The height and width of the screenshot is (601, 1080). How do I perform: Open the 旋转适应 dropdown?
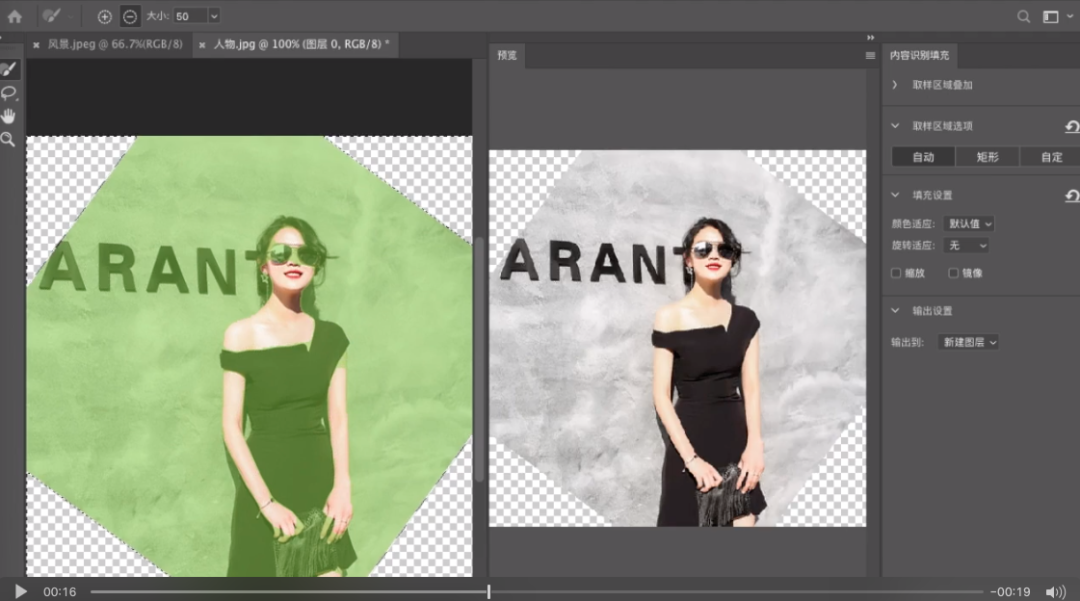966,245
